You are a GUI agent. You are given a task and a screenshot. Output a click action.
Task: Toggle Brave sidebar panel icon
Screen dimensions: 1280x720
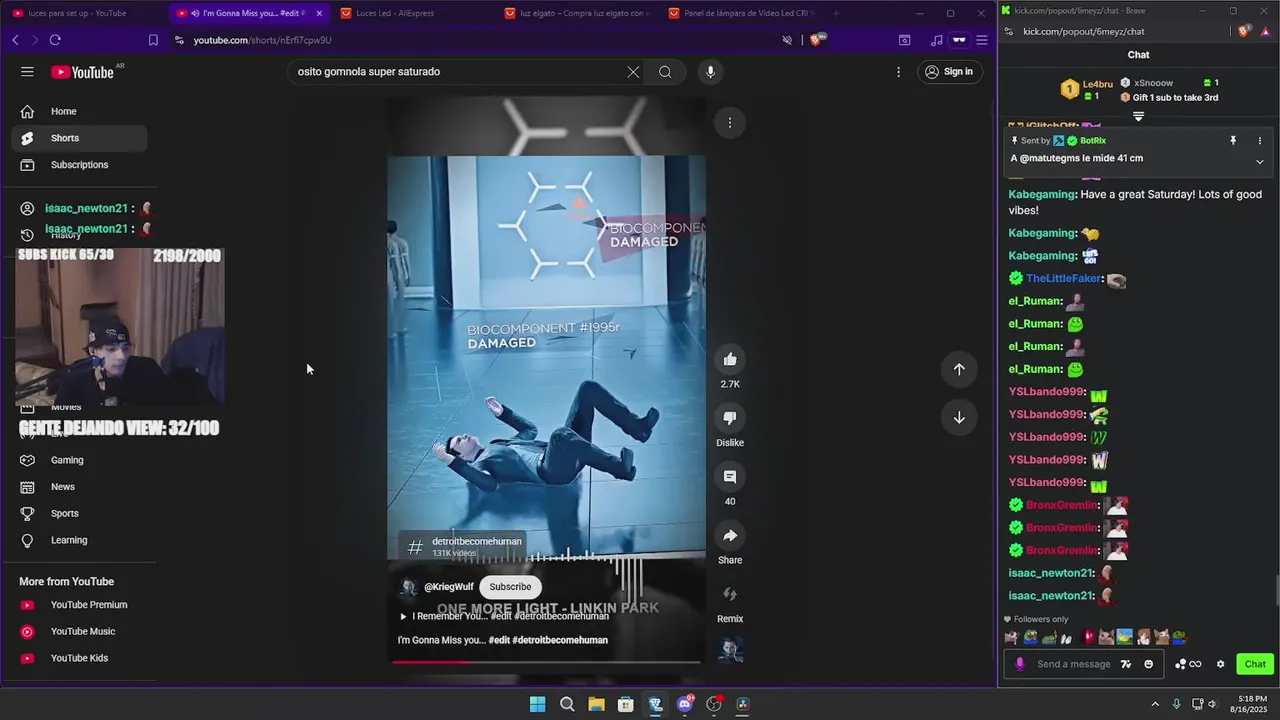904,40
